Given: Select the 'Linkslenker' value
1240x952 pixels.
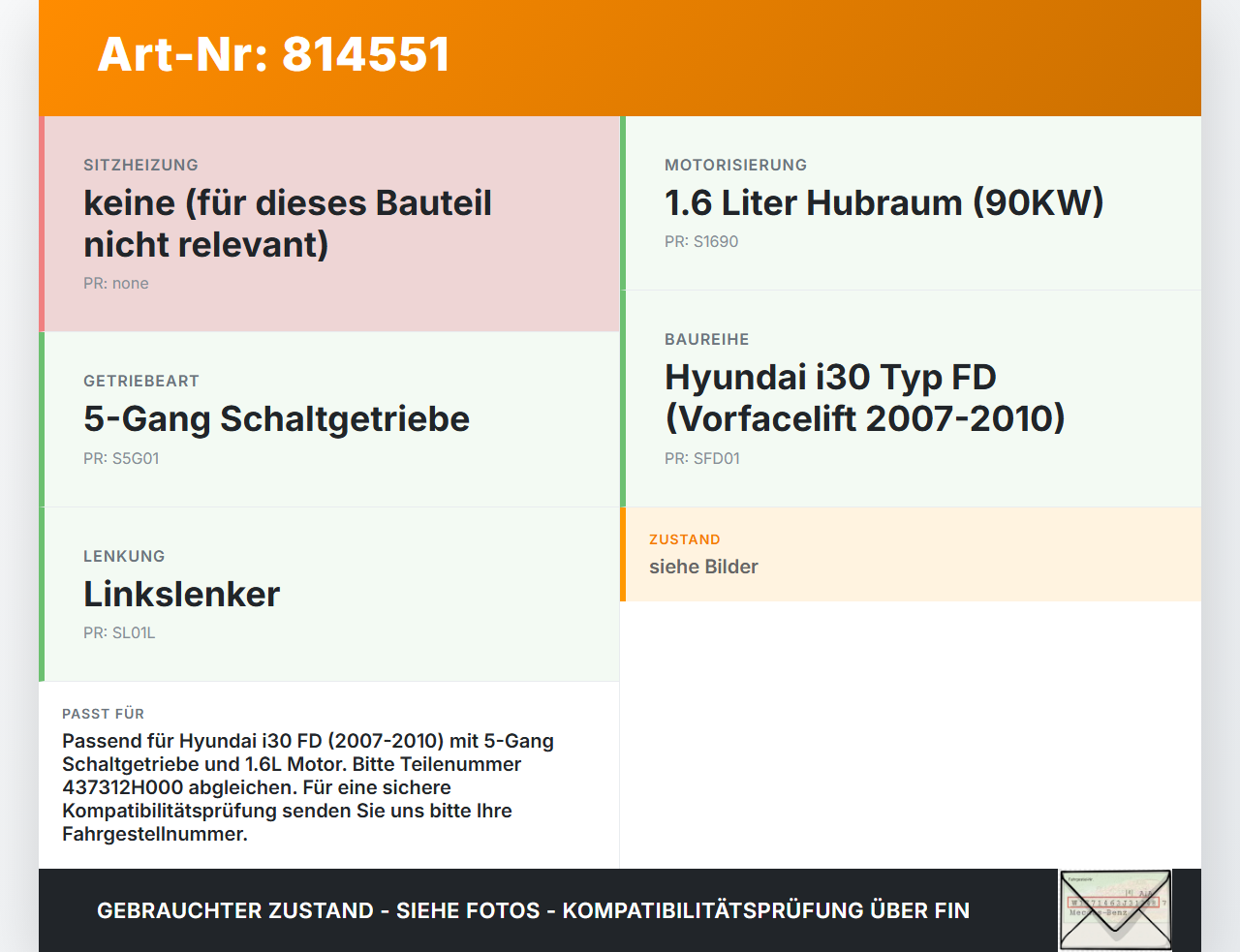Looking at the screenshot, I should [181, 594].
